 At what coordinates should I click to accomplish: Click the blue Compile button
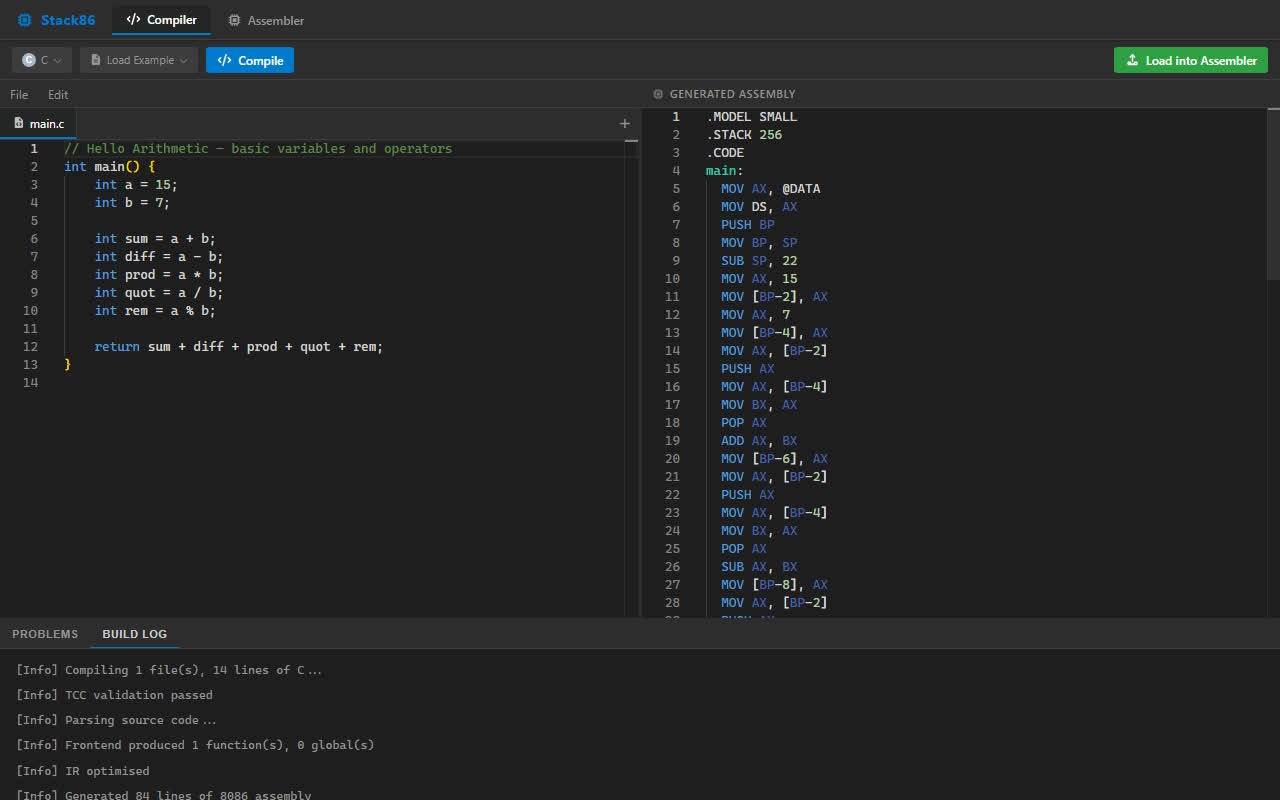coord(250,60)
